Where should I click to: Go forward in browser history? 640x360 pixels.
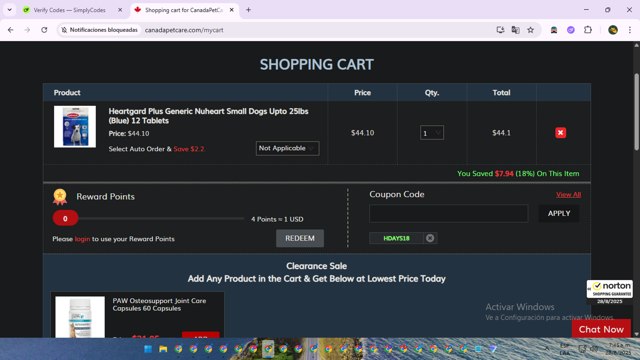27,30
